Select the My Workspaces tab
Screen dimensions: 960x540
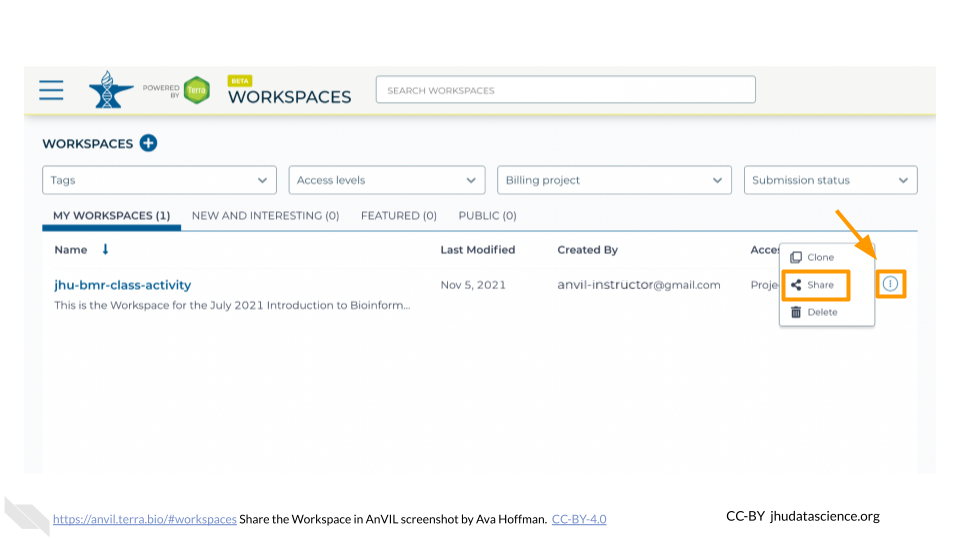111,216
